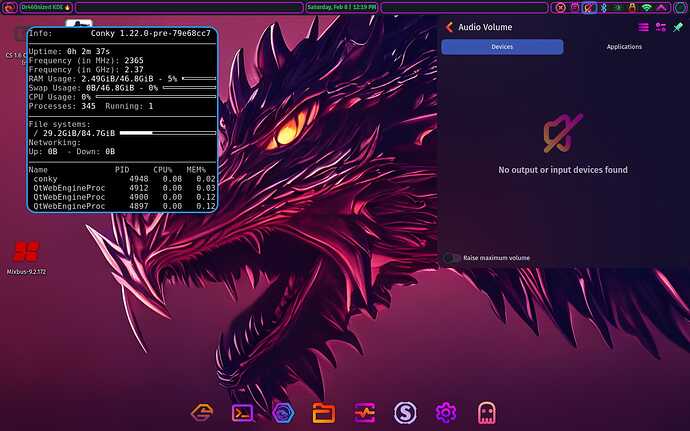Pin the Audio Volume popup open
Viewport: 690px width, 431px height.
pos(678,27)
